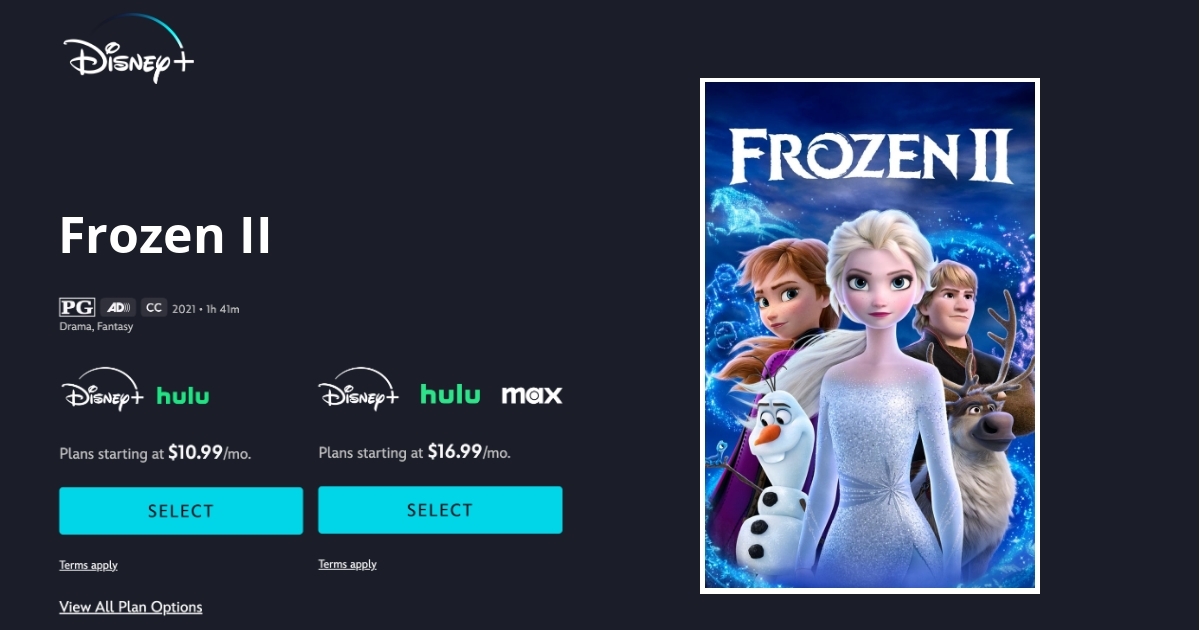
Task: Select the $16.99/mo plan with Max
Action: point(440,510)
